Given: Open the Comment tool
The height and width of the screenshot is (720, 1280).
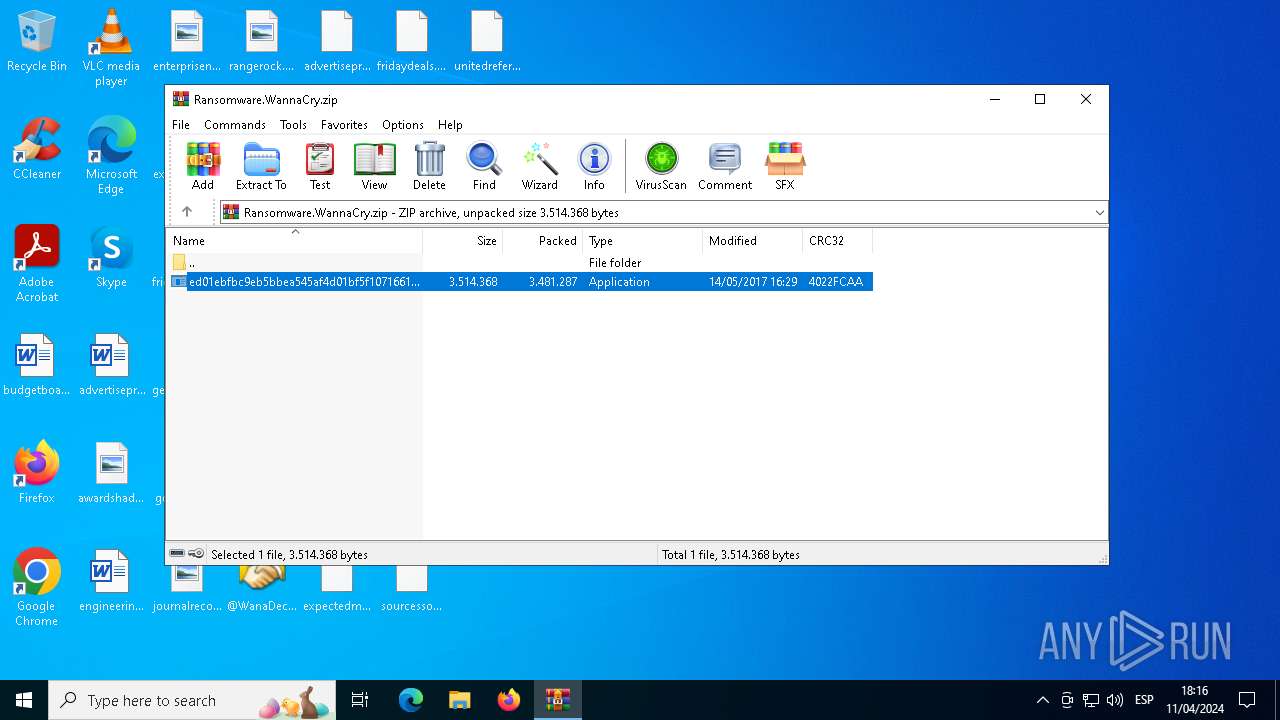Looking at the screenshot, I should (725, 166).
